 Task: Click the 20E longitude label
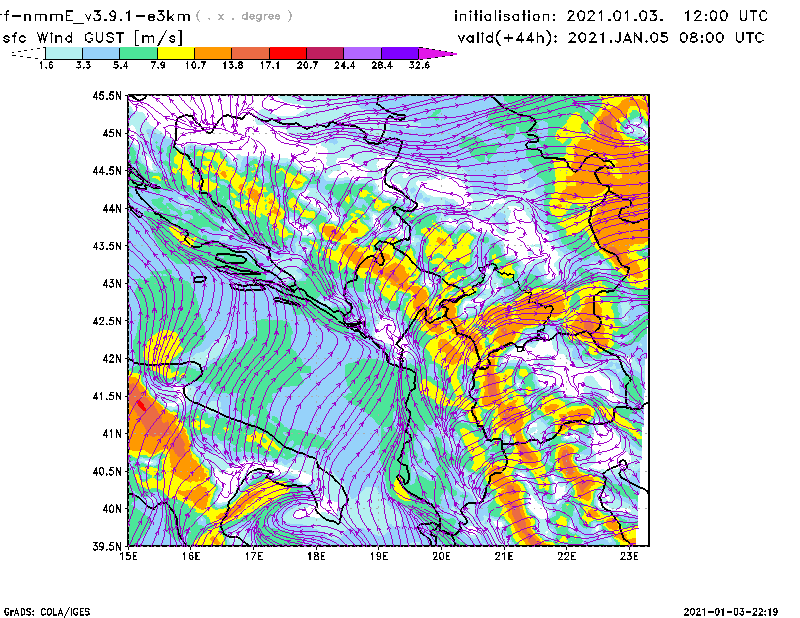441,556
